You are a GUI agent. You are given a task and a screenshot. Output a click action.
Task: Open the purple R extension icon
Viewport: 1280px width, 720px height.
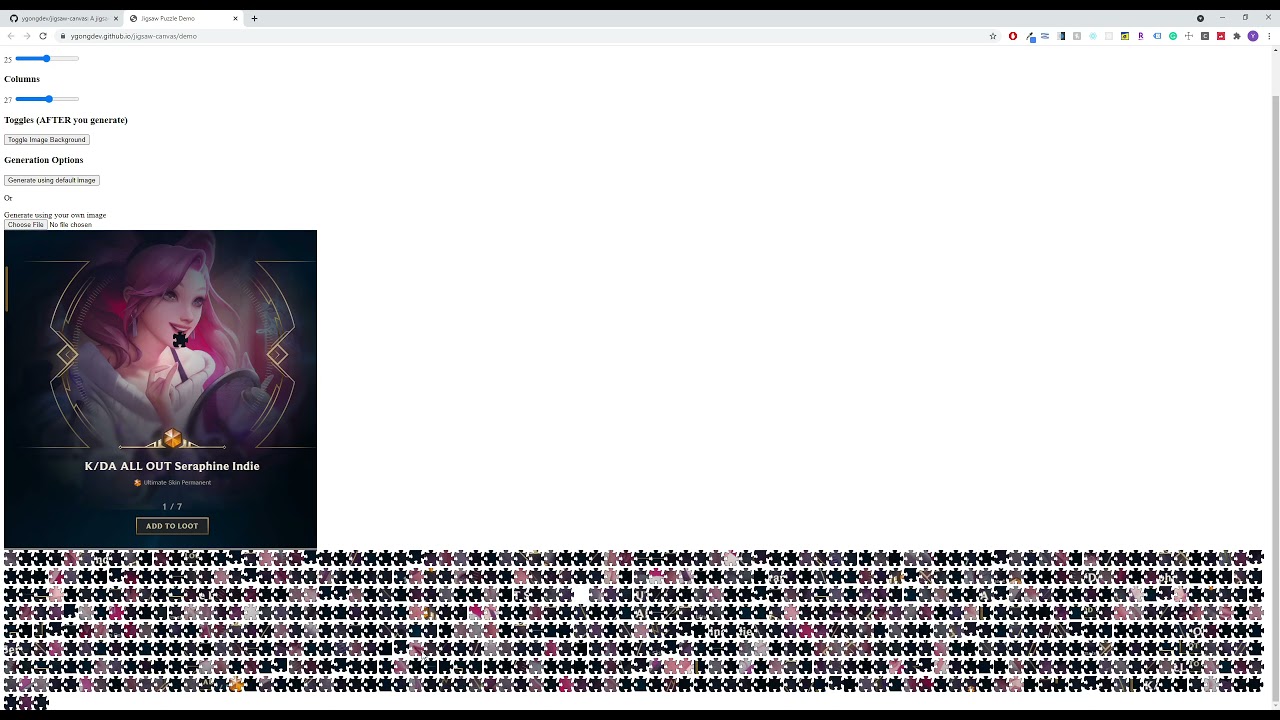point(1141,36)
